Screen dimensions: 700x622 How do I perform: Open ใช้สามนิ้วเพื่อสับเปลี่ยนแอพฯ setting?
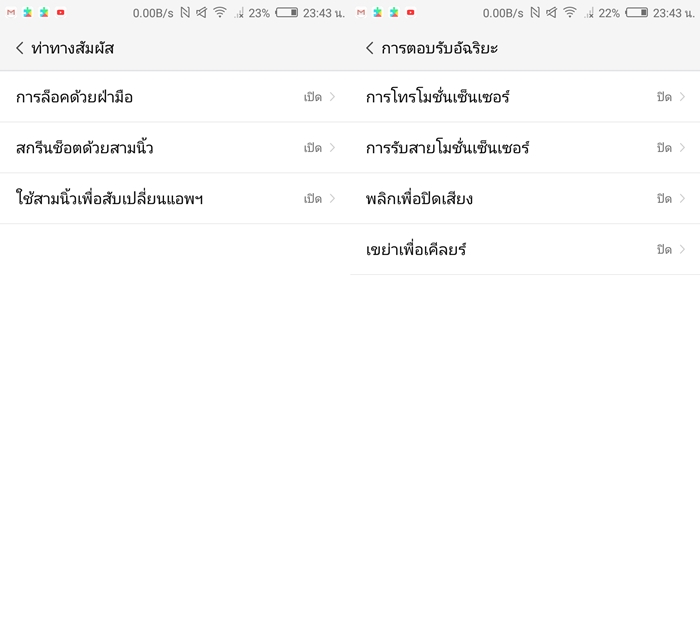110,199
